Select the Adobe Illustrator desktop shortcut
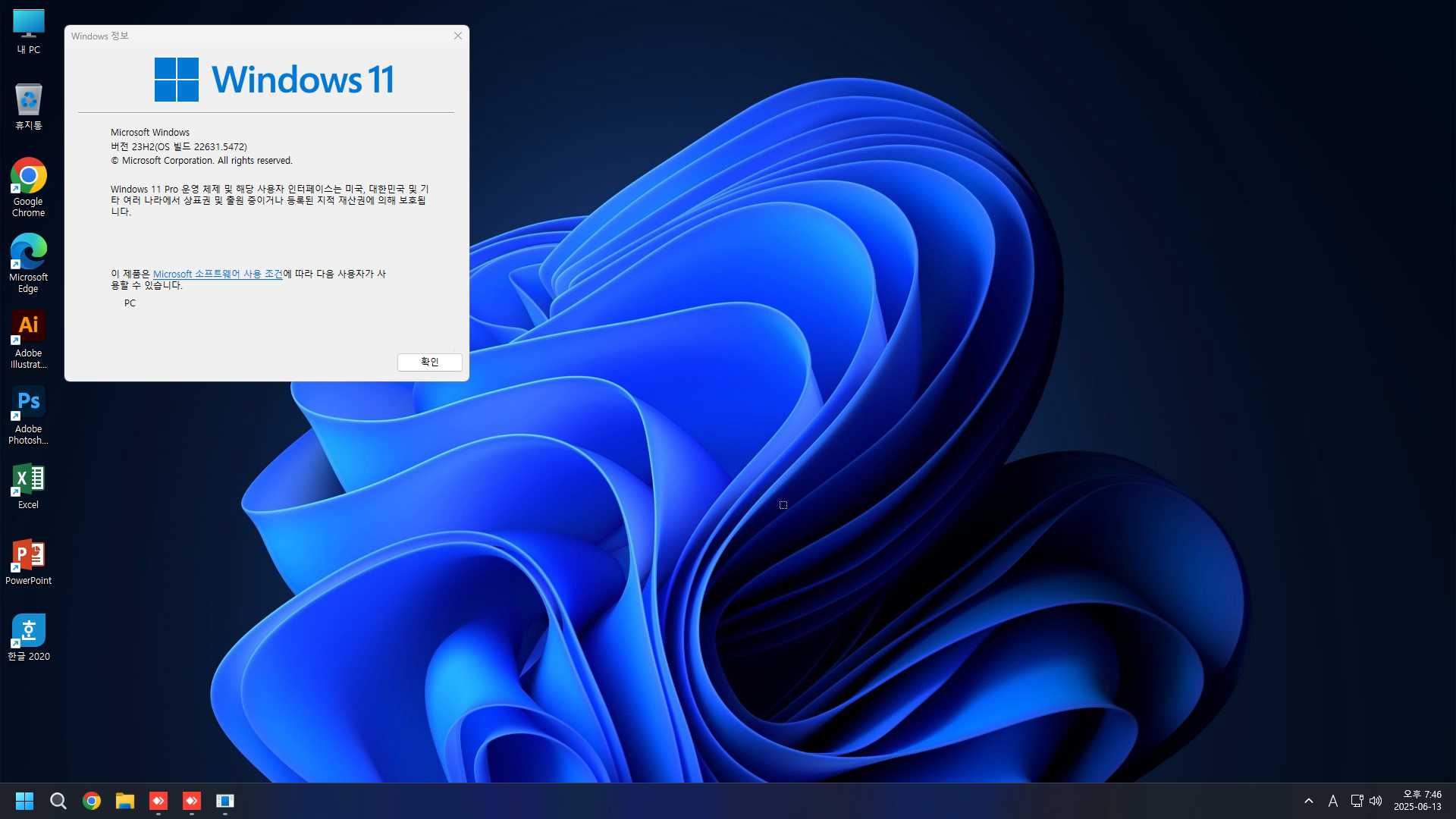 click(28, 337)
